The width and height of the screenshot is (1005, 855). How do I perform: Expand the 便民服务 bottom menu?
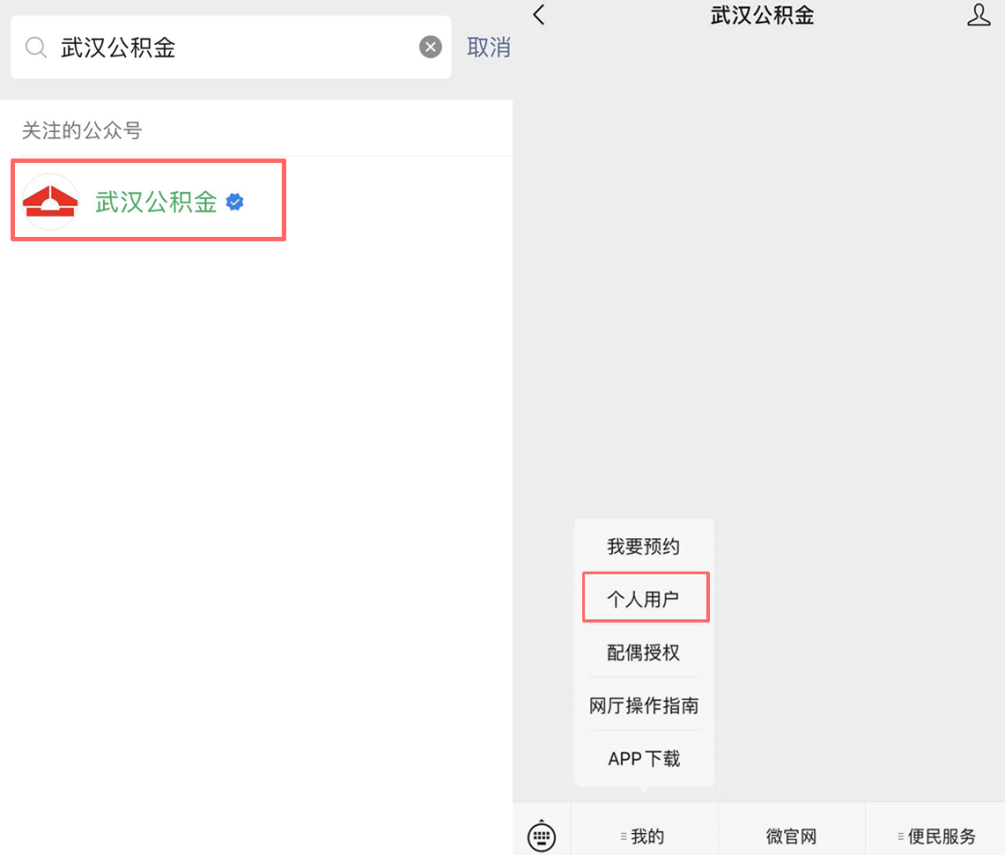pyautogui.click(x=936, y=836)
